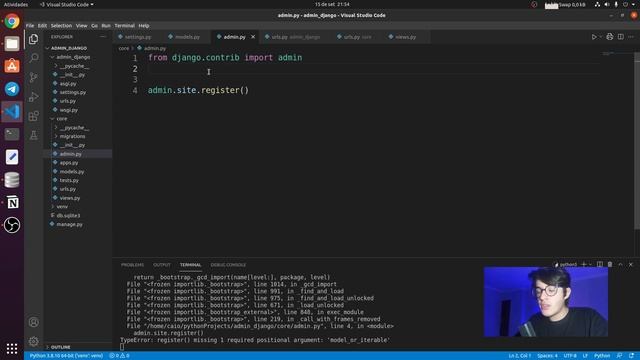The width and height of the screenshot is (640, 360).
Task: Switch to the DEBUG CONSOLE panel tab
Action: click(228, 265)
